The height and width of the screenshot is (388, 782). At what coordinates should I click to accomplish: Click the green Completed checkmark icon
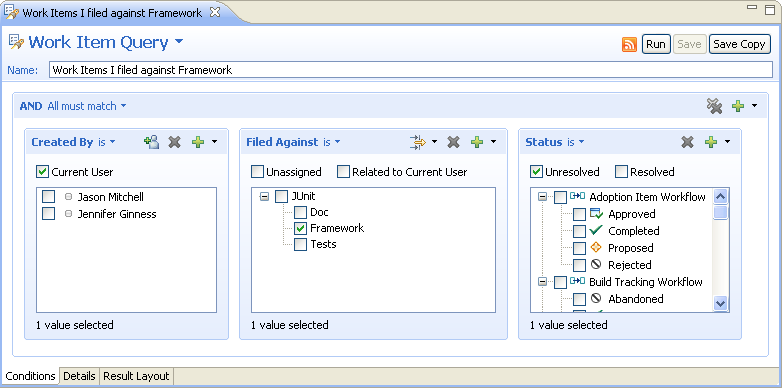(x=596, y=230)
